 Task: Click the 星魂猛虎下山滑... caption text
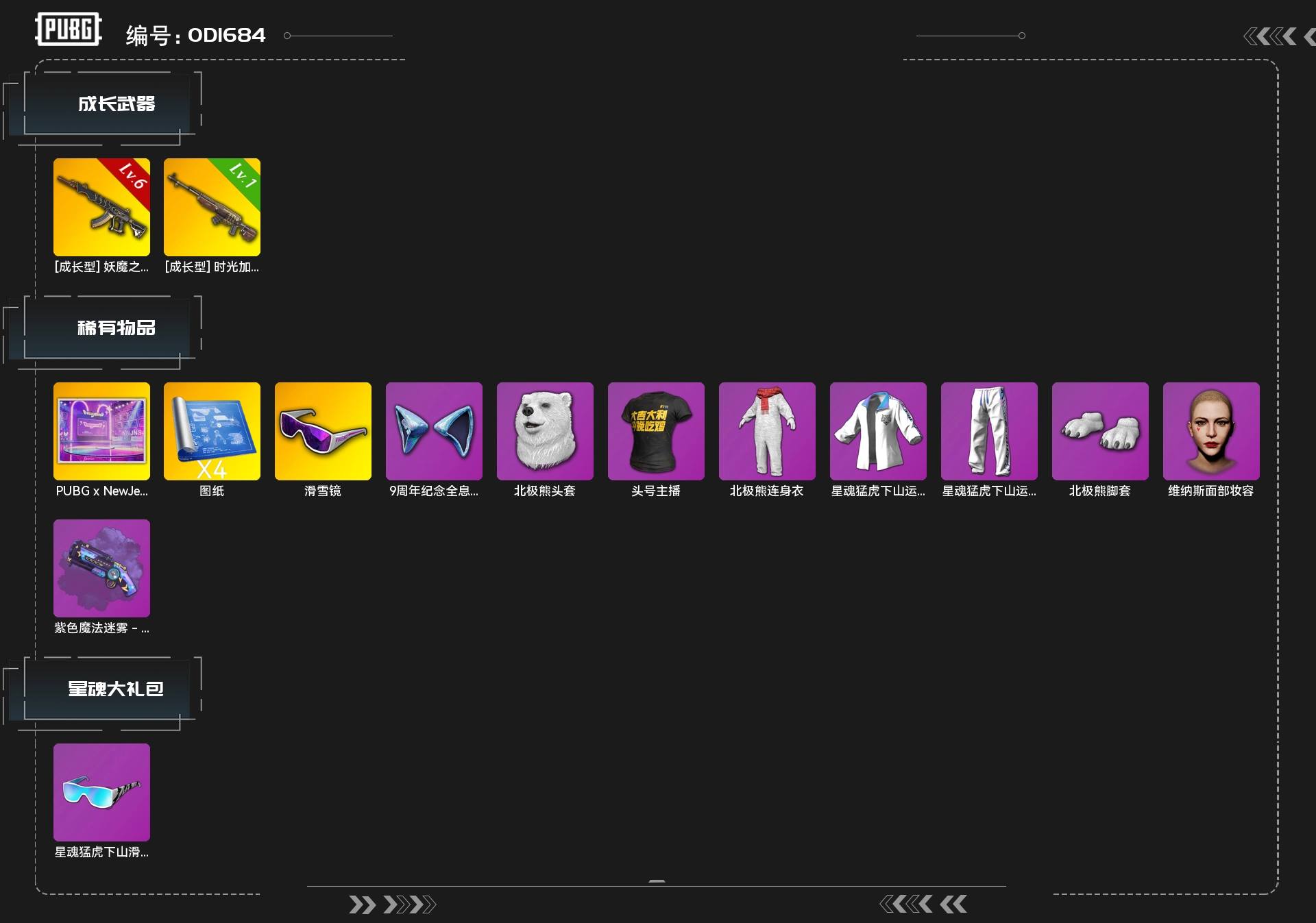coord(101,852)
